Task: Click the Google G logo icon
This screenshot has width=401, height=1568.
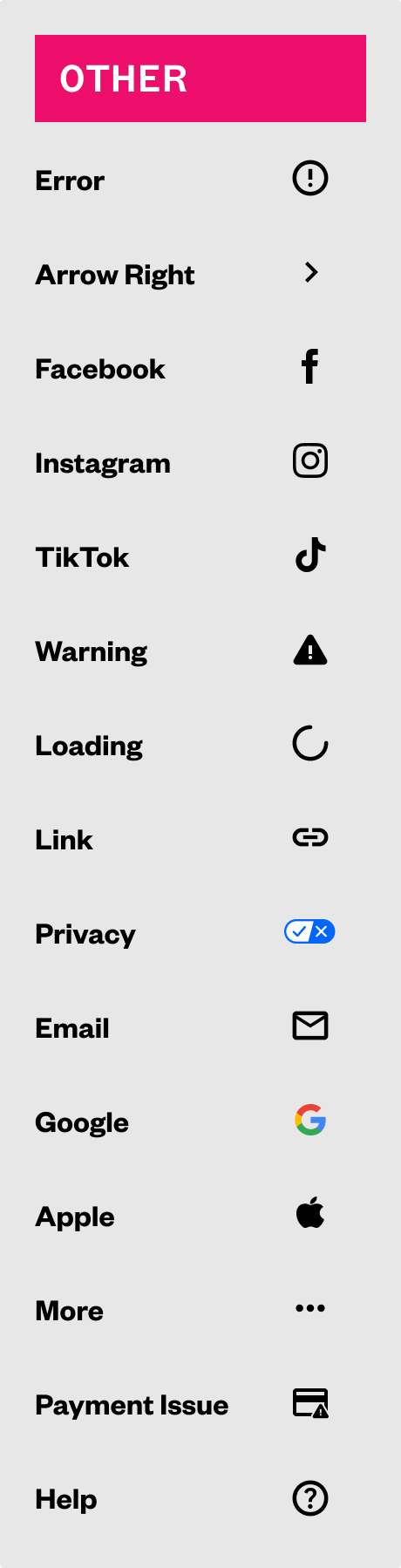Action: pos(310,1120)
